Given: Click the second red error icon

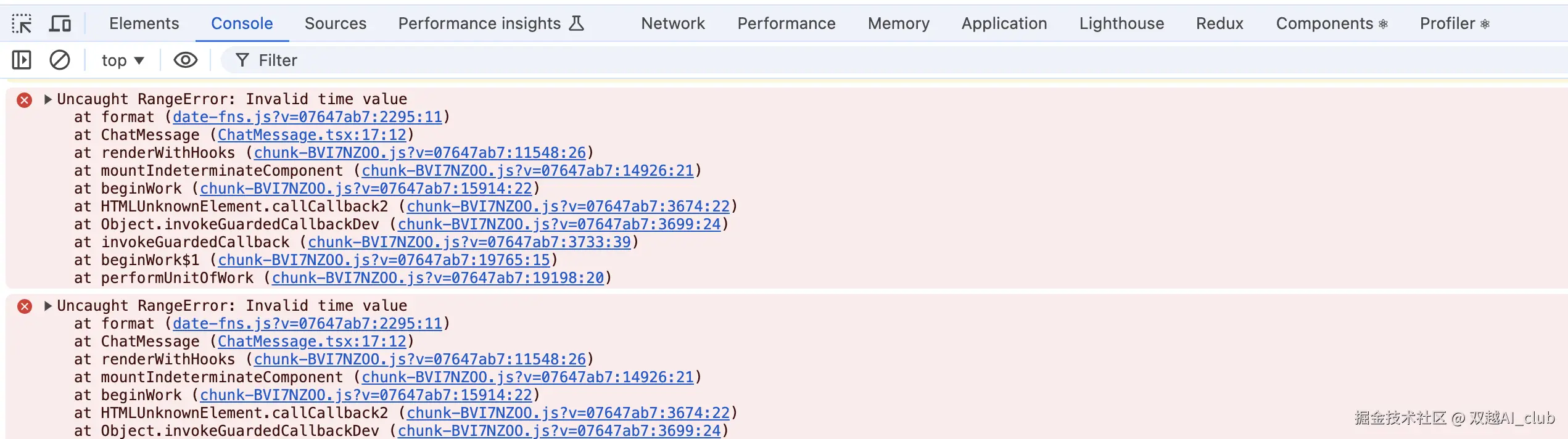Looking at the screenshot, I should click(25, 306).
